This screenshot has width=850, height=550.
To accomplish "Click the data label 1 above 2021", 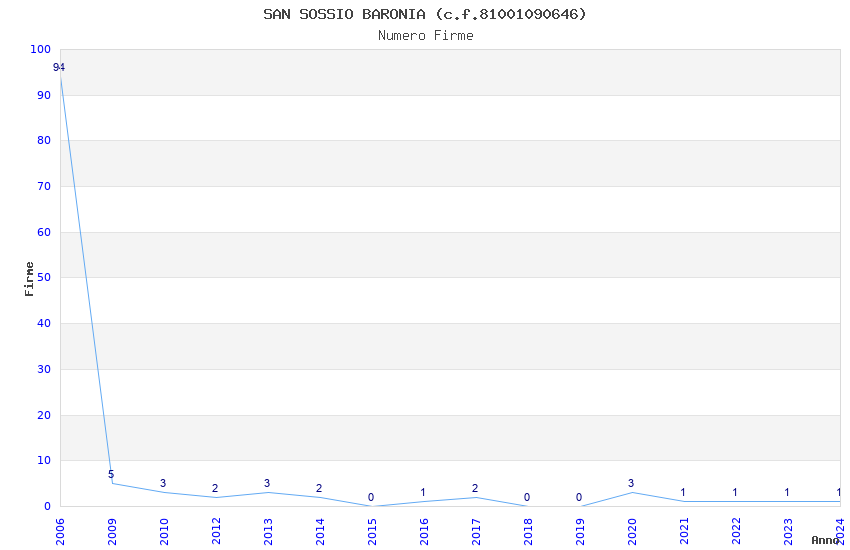I will [x=684, y=493].
